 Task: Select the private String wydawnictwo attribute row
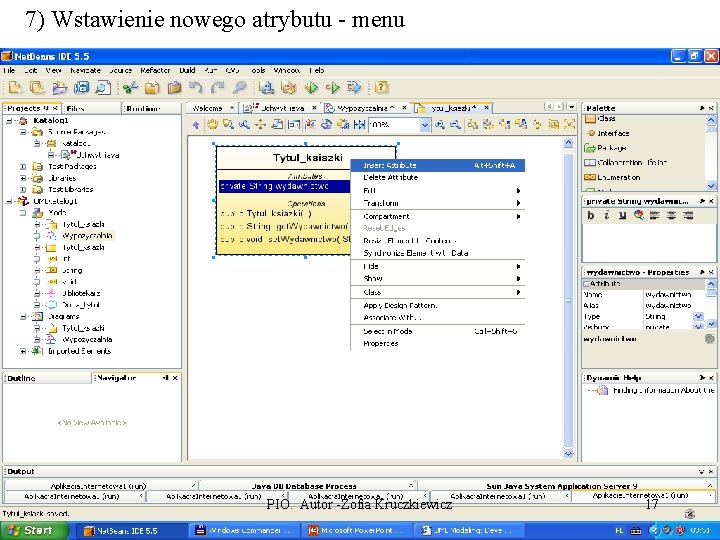tap(285, 186)
